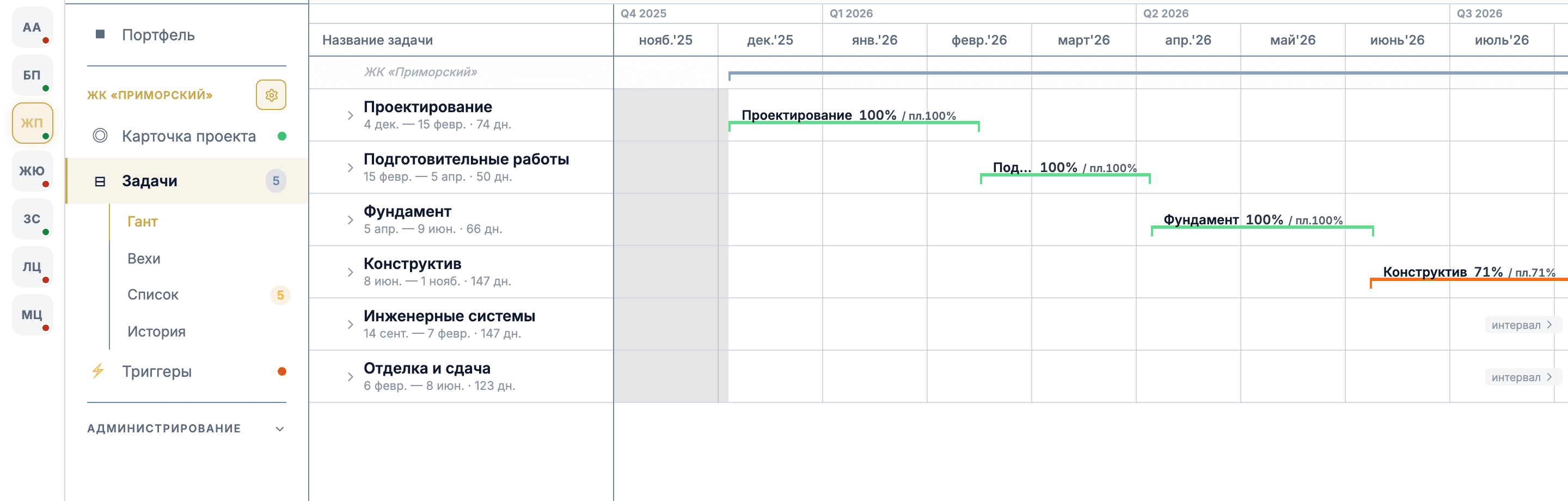1568x501 pixels.
Task: Click the Проектирование 100% Gantt bar
Action: [854, 123]
